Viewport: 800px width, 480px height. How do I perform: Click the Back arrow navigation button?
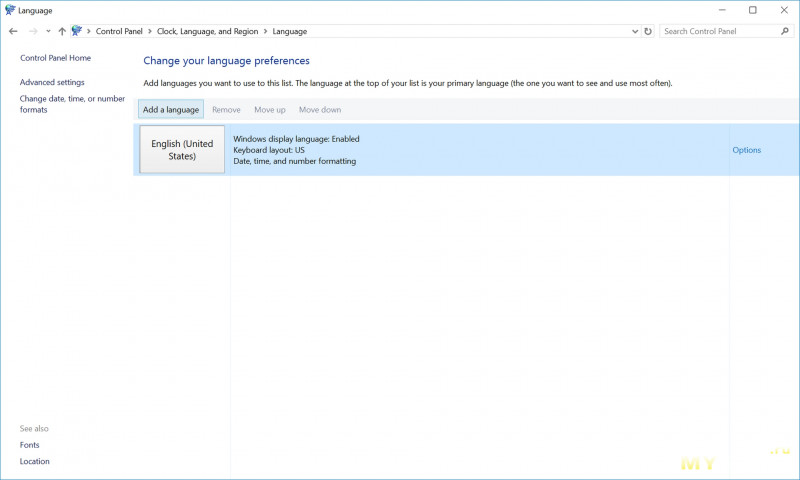(13, 31)
